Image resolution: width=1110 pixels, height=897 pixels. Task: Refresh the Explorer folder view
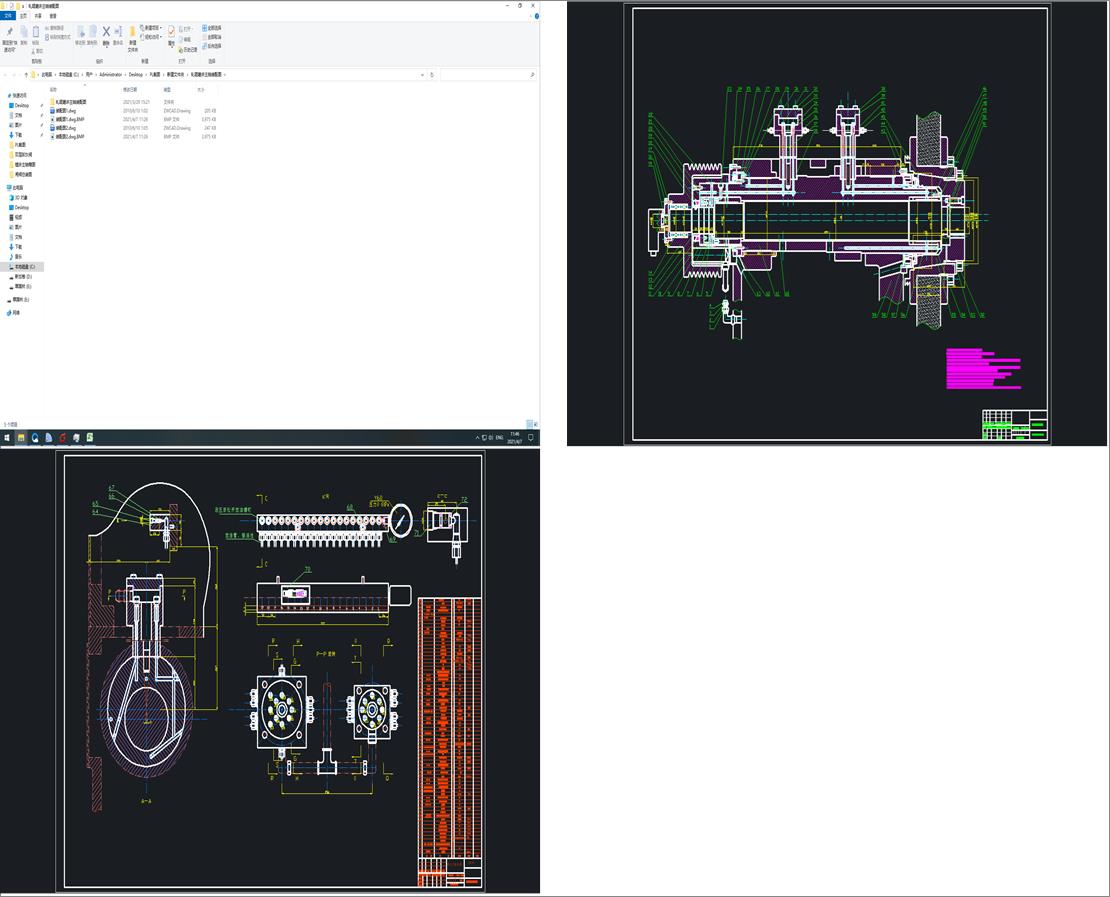click(x=432, y=74)
